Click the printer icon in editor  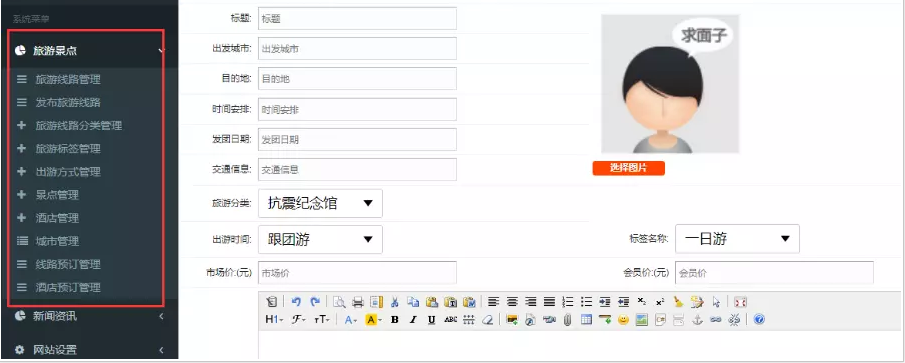tap(358, 302)
